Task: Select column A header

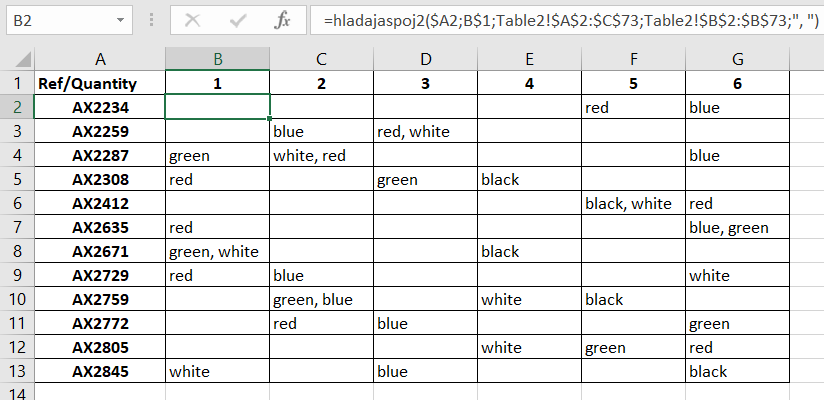Action: [x=99, y=58]
